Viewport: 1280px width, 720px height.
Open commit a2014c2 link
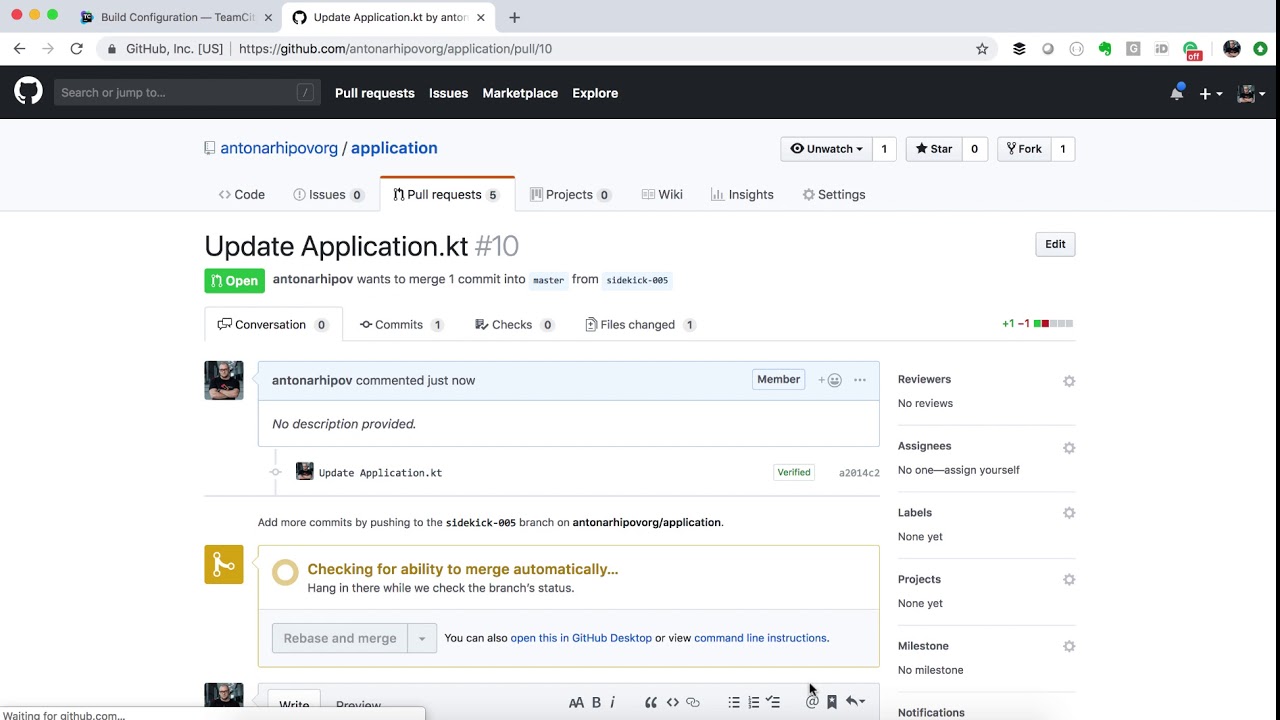coord(859,473)
